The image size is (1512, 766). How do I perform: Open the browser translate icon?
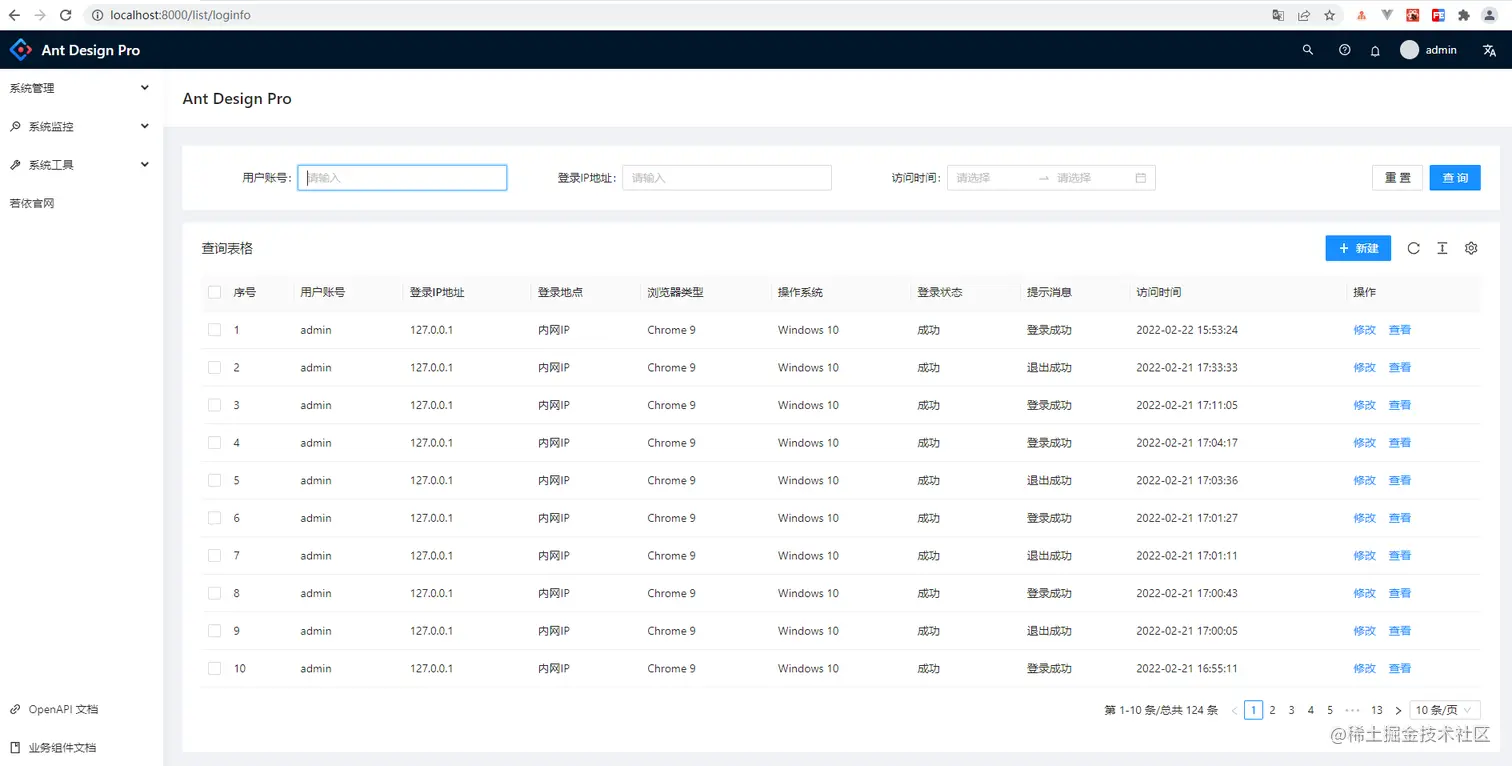[1278, 15]
